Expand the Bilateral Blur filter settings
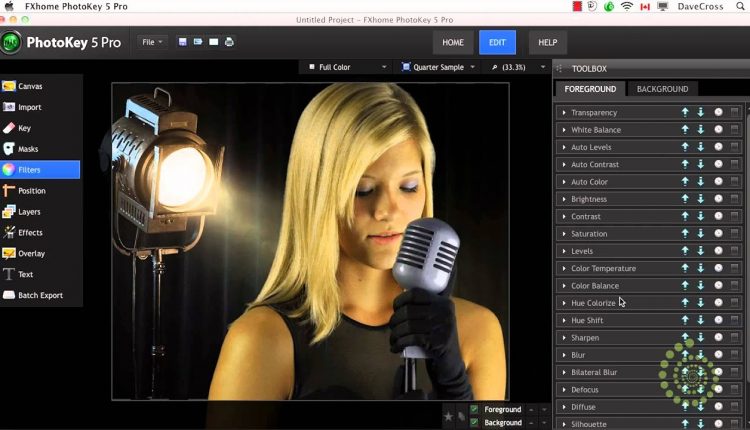 tap(564, 372)
